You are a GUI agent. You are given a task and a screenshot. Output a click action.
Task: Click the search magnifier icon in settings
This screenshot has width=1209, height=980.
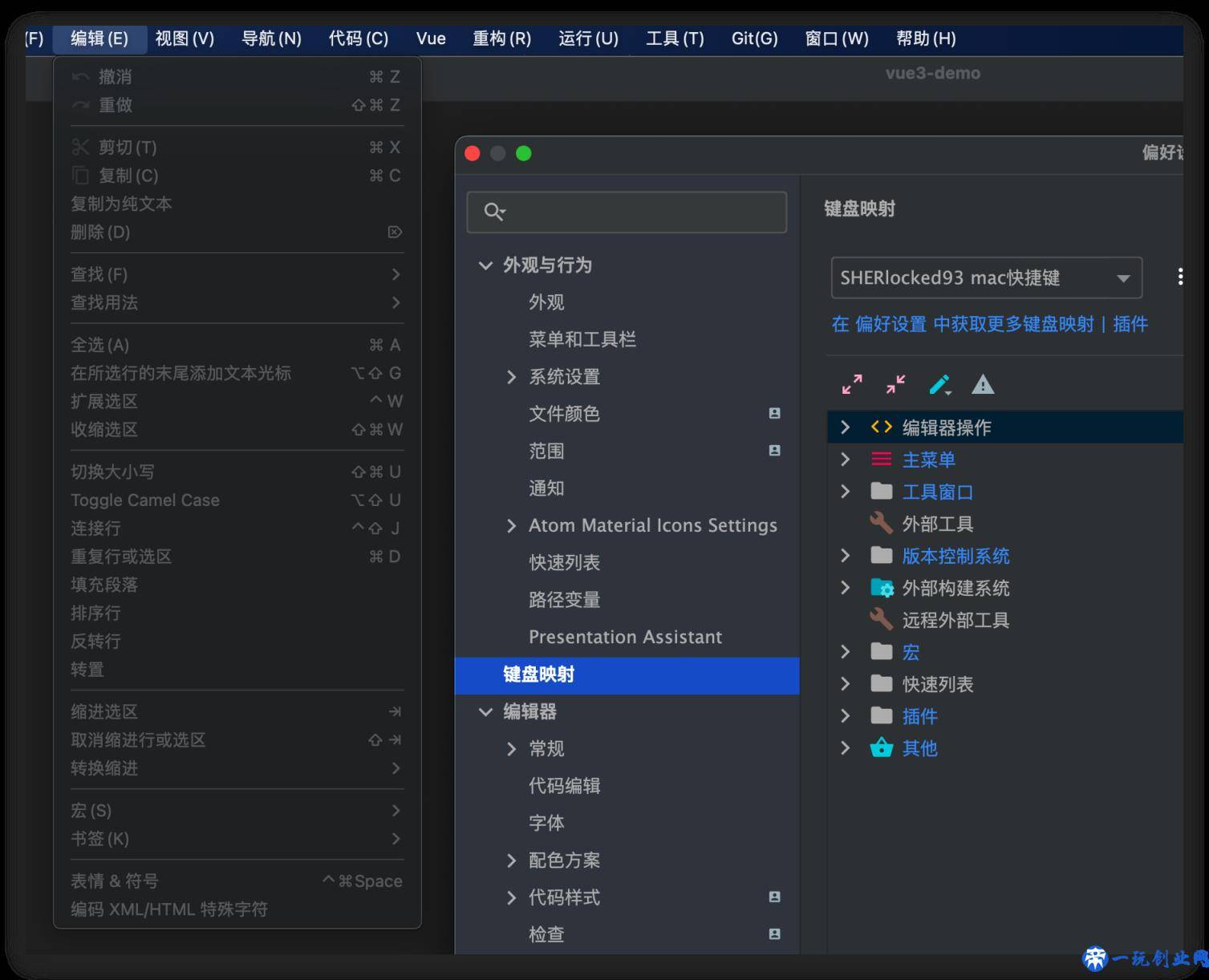tap(494, 212)
